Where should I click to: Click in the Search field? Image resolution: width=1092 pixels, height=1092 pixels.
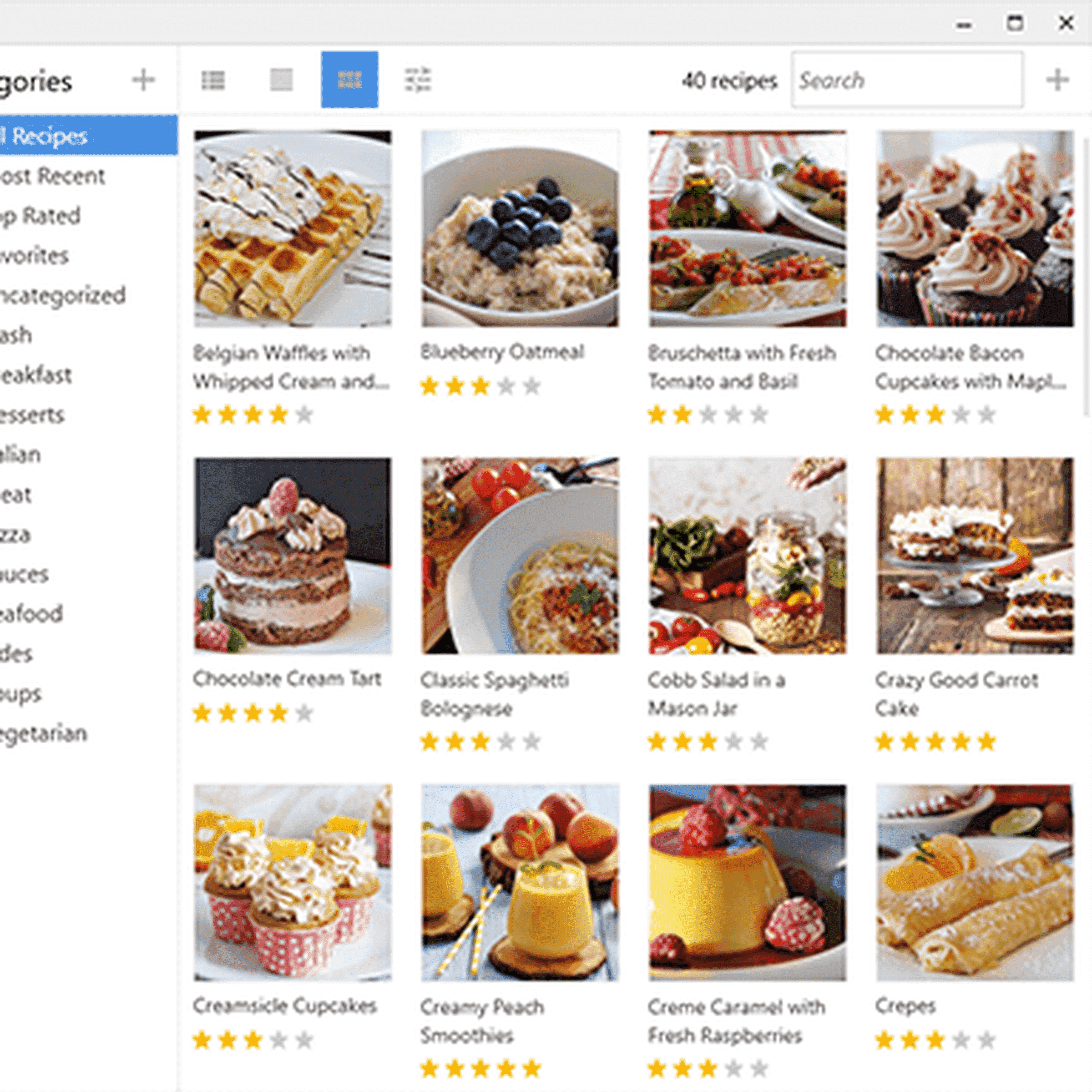(907, 80)
